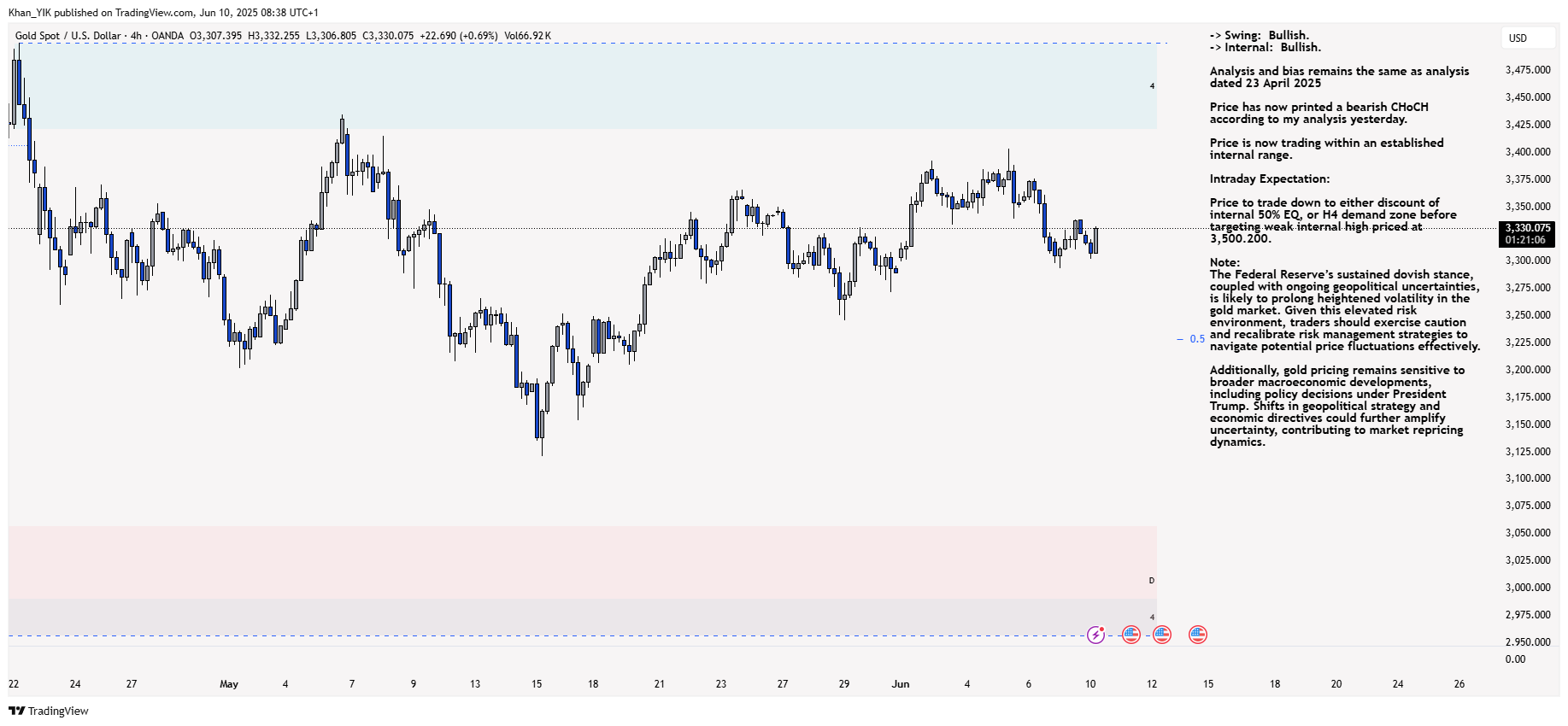
Task: Click the H3,332.255 high value in legend
Action: click(x=273, y=36)
